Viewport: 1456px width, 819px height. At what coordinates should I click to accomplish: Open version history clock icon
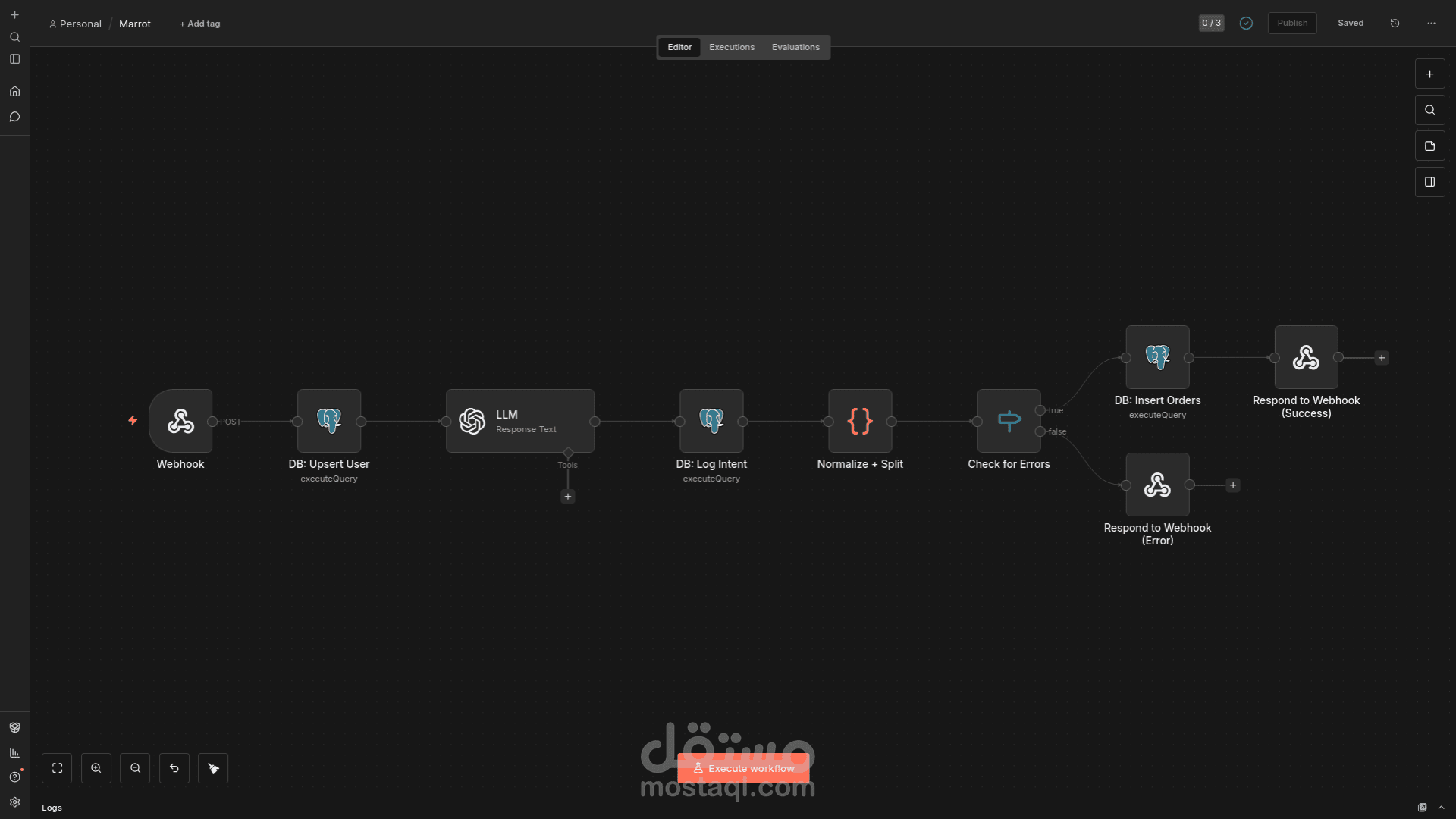click(x=1395, y=24)
